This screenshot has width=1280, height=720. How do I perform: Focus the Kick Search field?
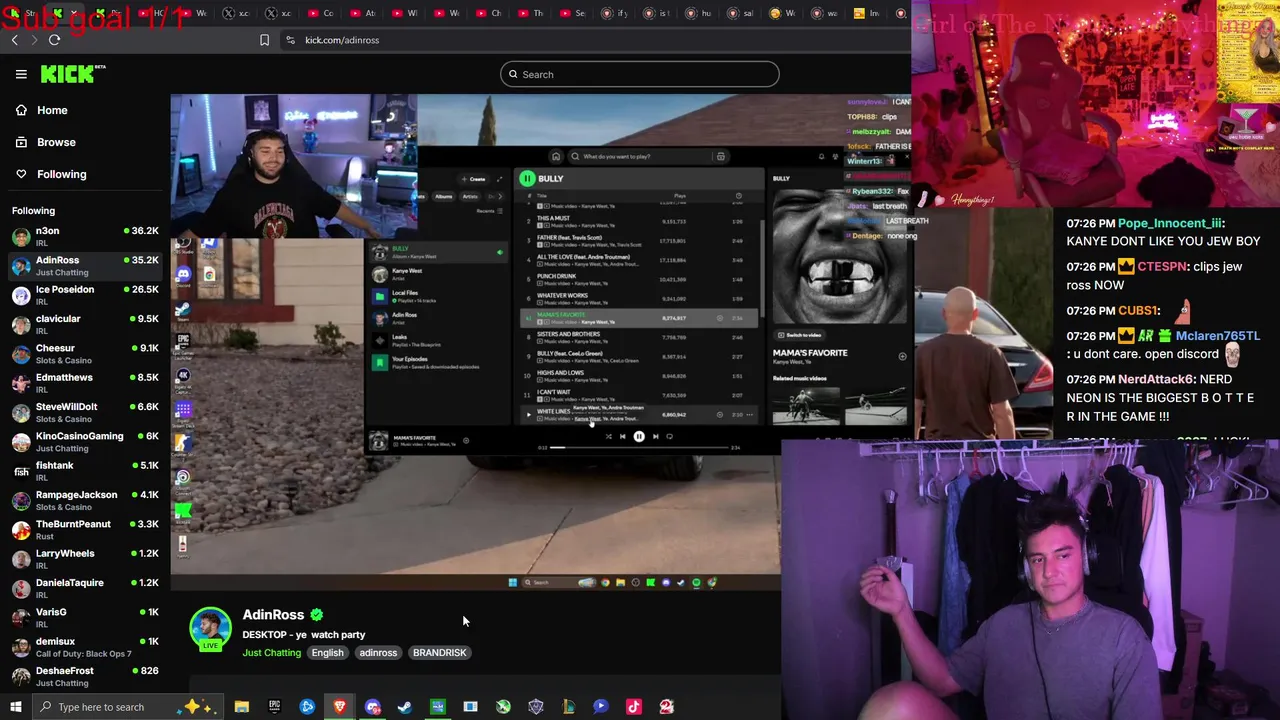point(640,74)
